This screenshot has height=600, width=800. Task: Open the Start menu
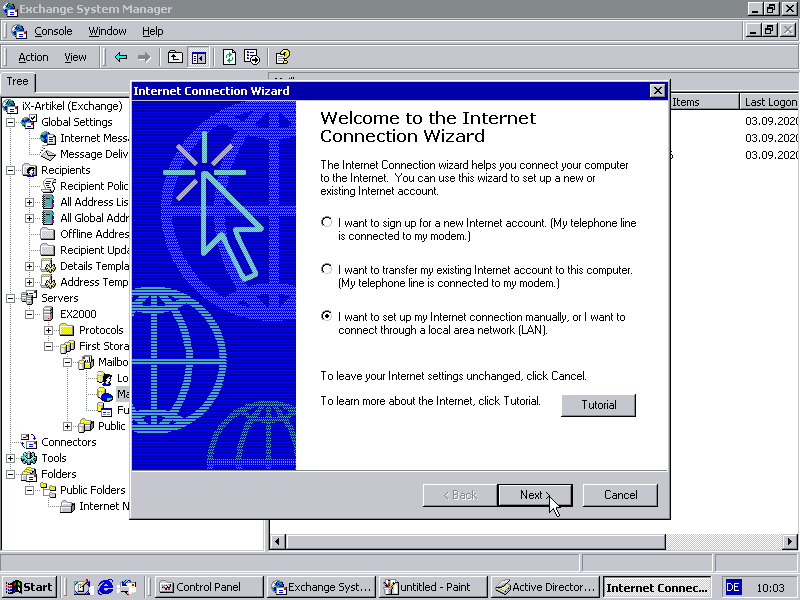point(29,587)
